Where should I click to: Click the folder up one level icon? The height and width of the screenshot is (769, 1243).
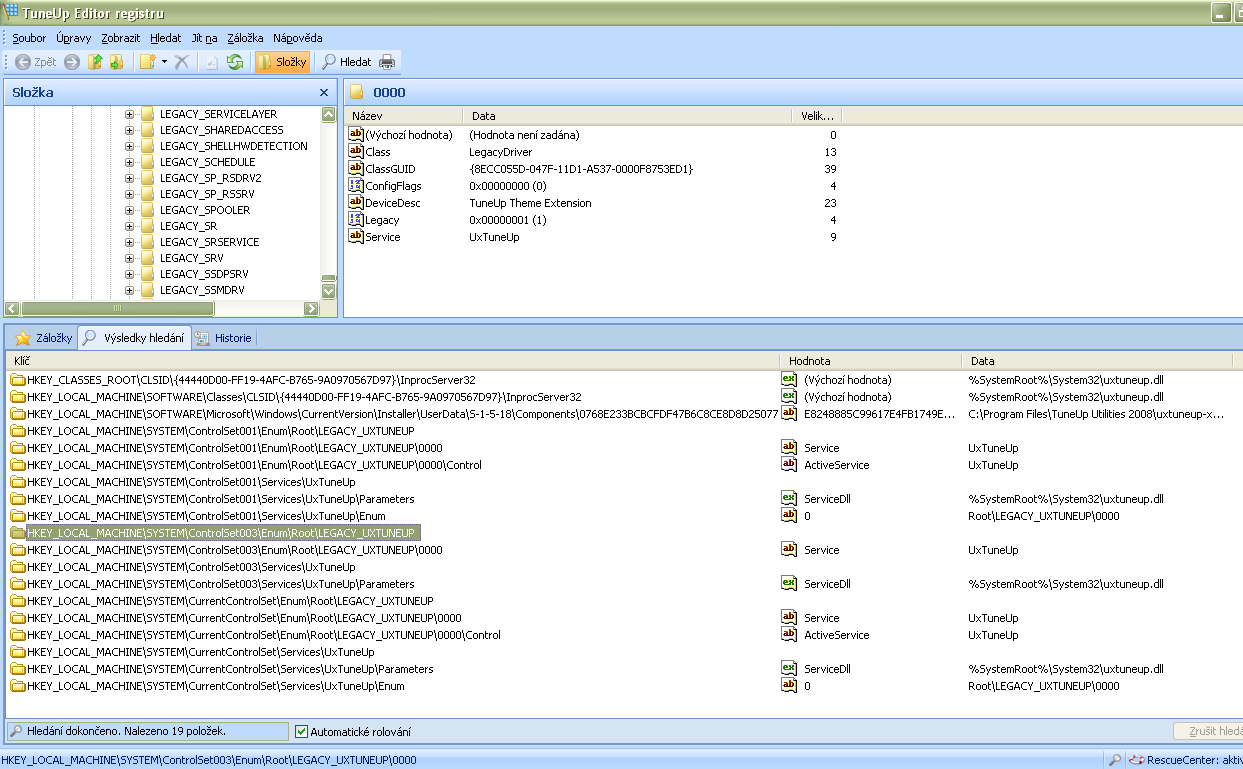(96, 62)
